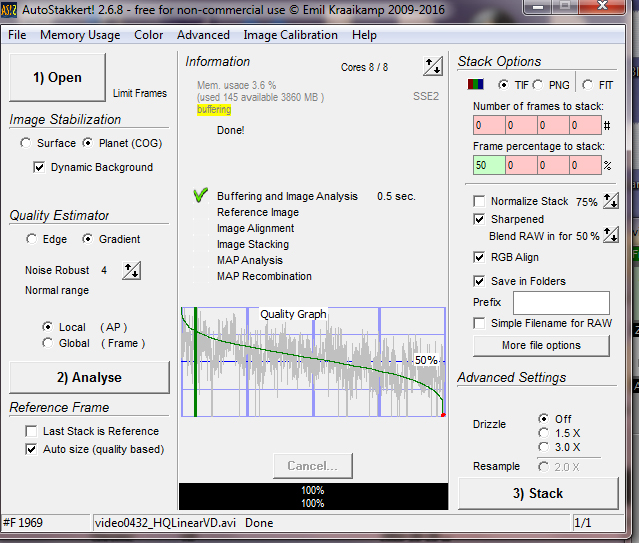
Task: Click the More file options button
Action: coord(541,345)
